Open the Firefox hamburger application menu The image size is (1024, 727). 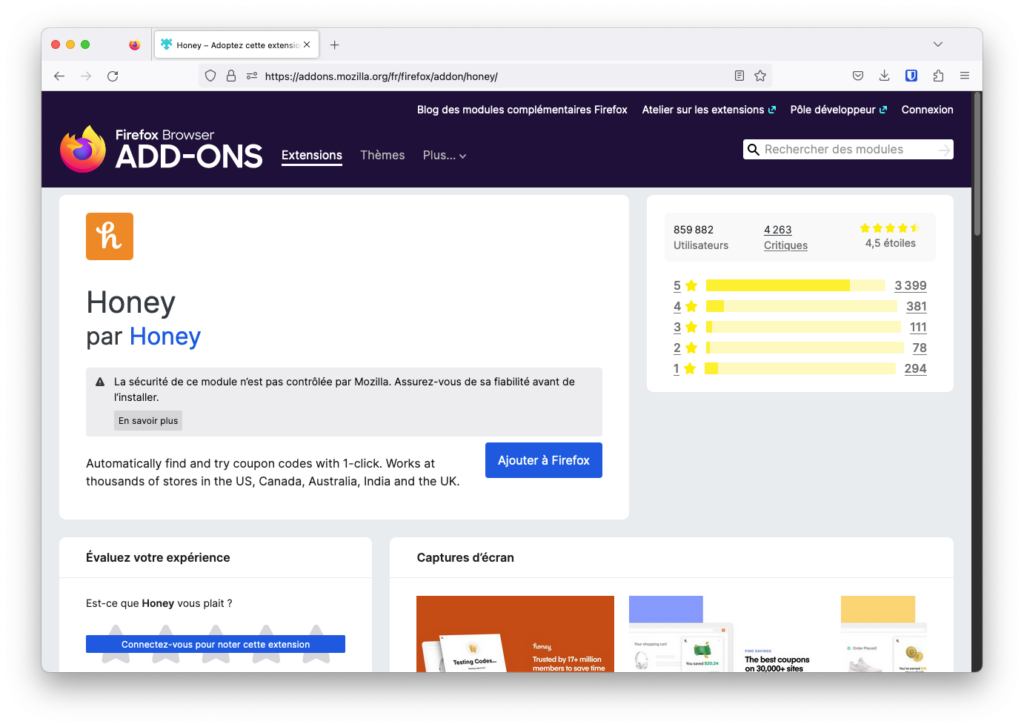(x=965, y=76)
